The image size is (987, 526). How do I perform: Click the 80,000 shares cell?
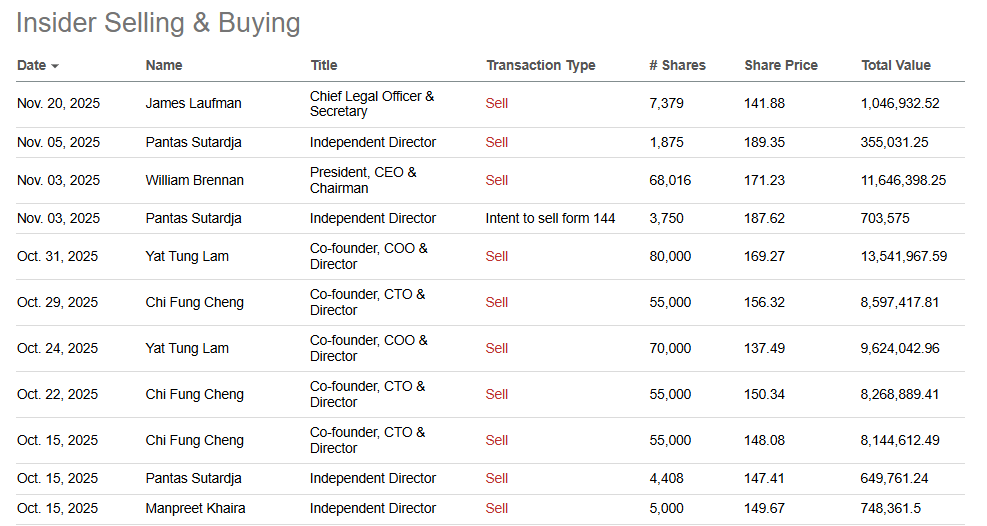pyautogui.click(x=669, y=256)
